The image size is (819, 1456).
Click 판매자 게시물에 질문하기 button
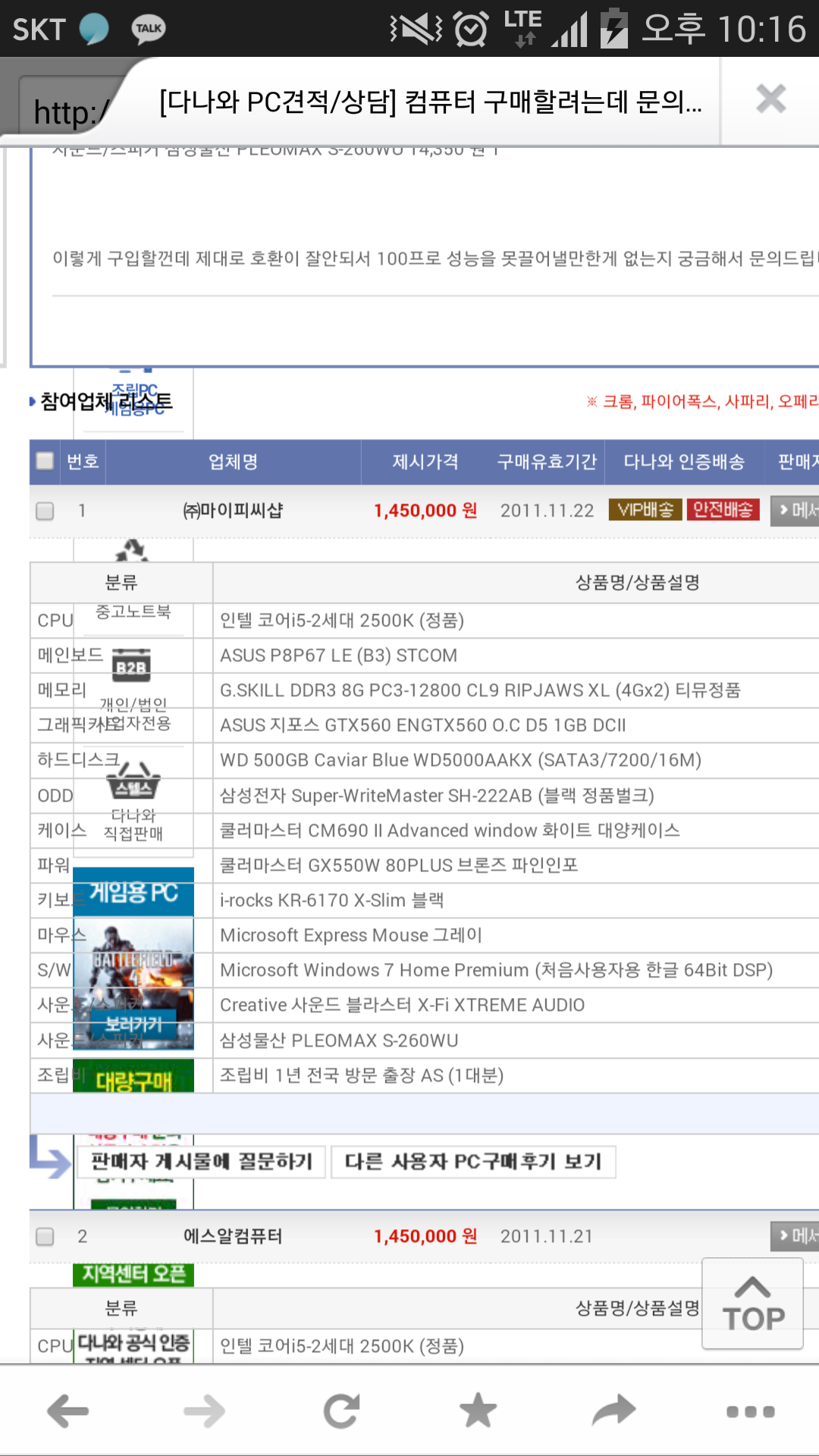click(202, 1162)
